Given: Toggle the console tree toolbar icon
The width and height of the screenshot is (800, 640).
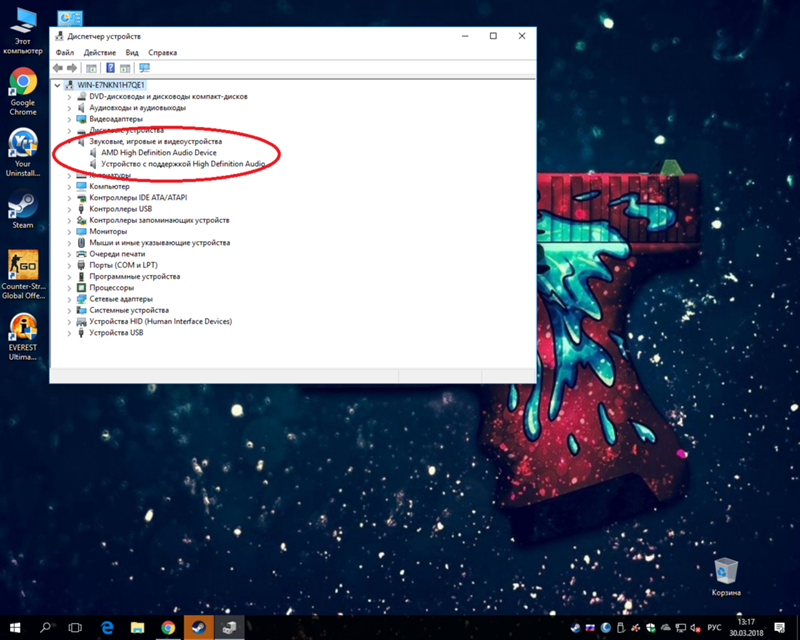Looking at the screenshot, I should click(x=91, y=68).
